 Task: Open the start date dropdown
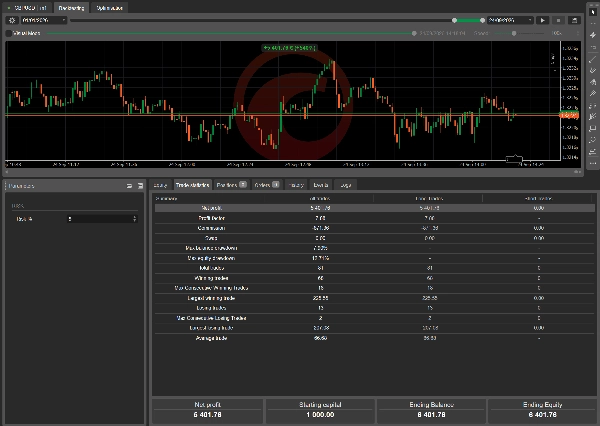tap(44, 20)
